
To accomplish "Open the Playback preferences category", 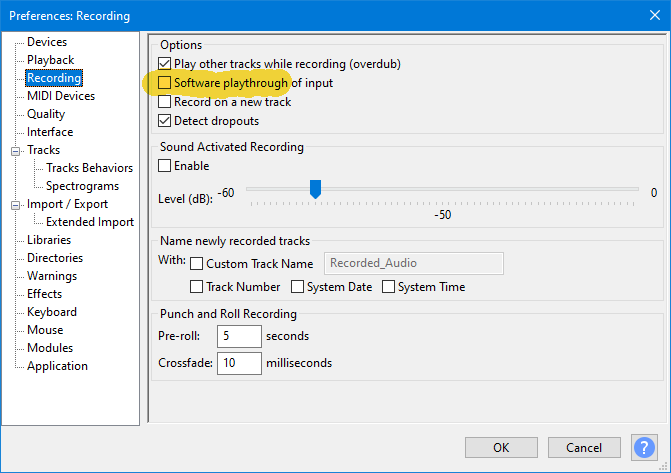I will [x=50, y=60].
